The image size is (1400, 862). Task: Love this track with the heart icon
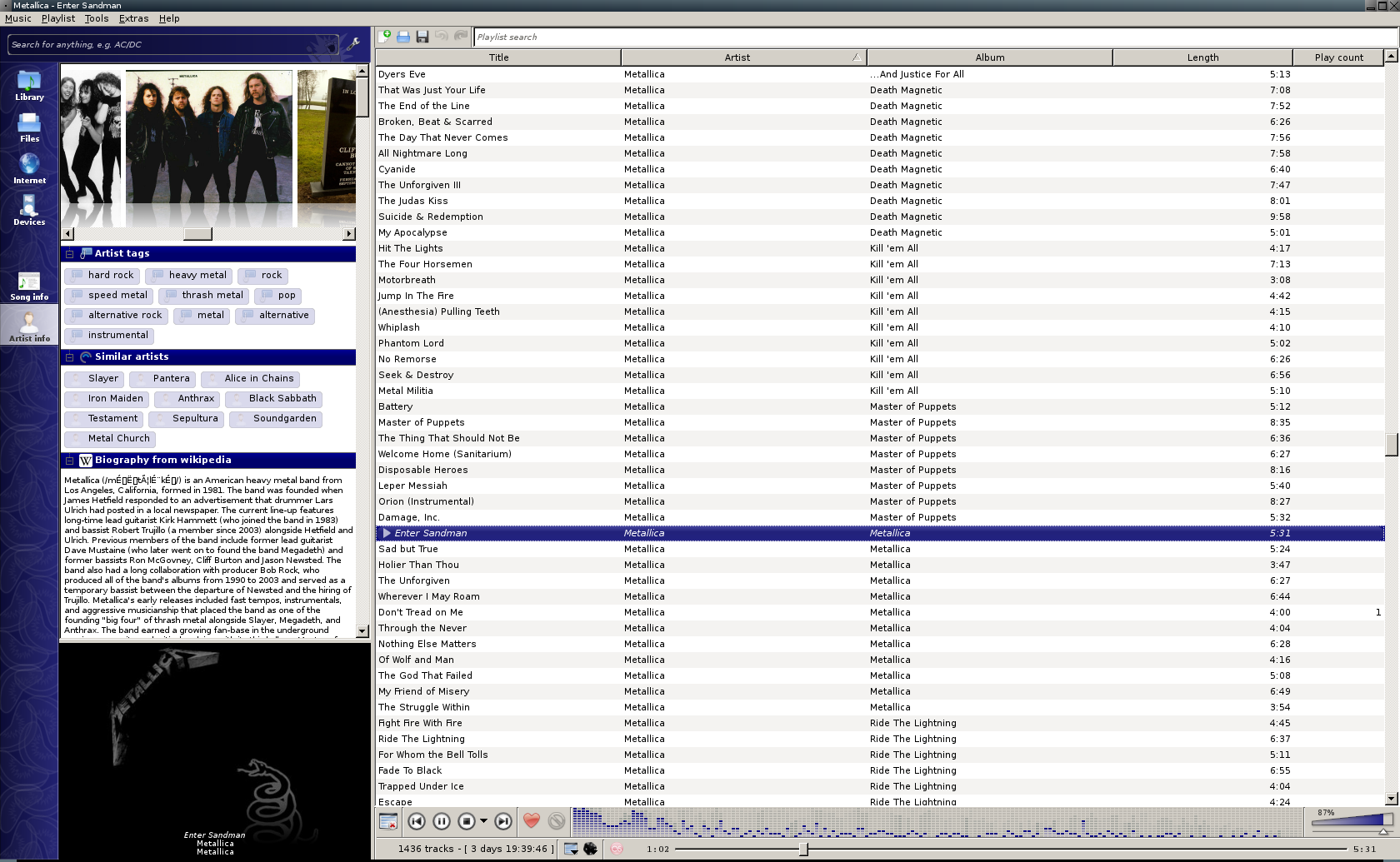(x=532, y=821)
